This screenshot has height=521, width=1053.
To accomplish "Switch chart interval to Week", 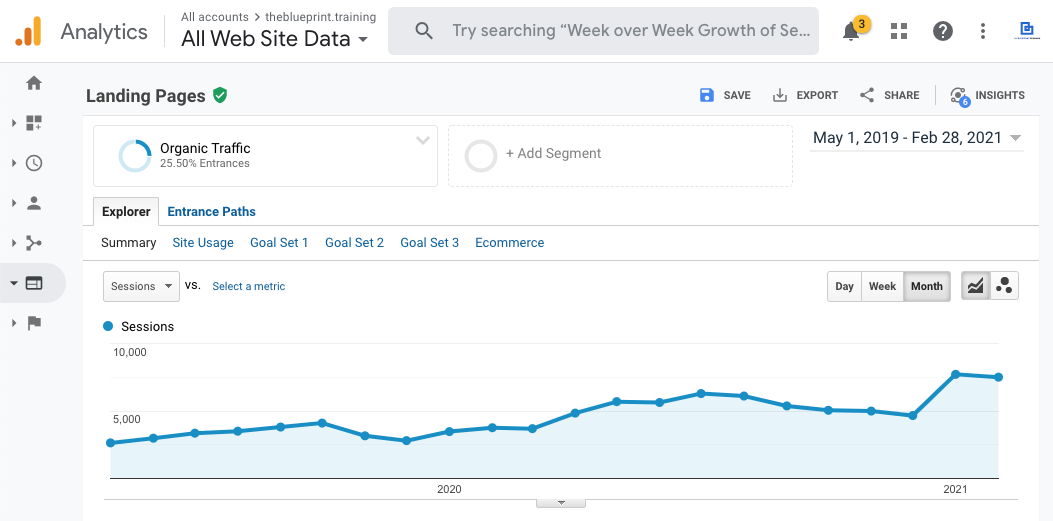I will 882,286.
